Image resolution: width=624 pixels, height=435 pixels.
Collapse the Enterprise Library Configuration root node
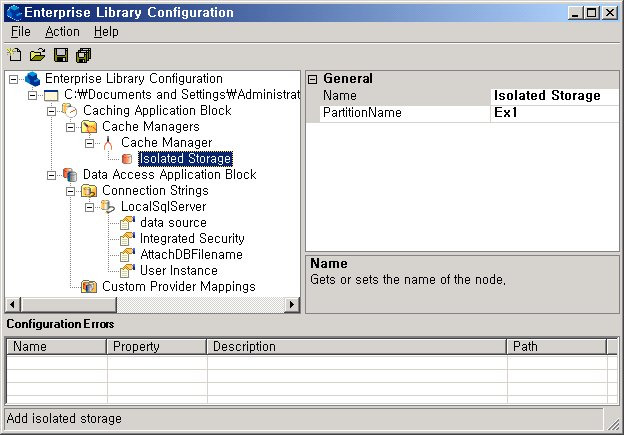(x=13, y=79)
